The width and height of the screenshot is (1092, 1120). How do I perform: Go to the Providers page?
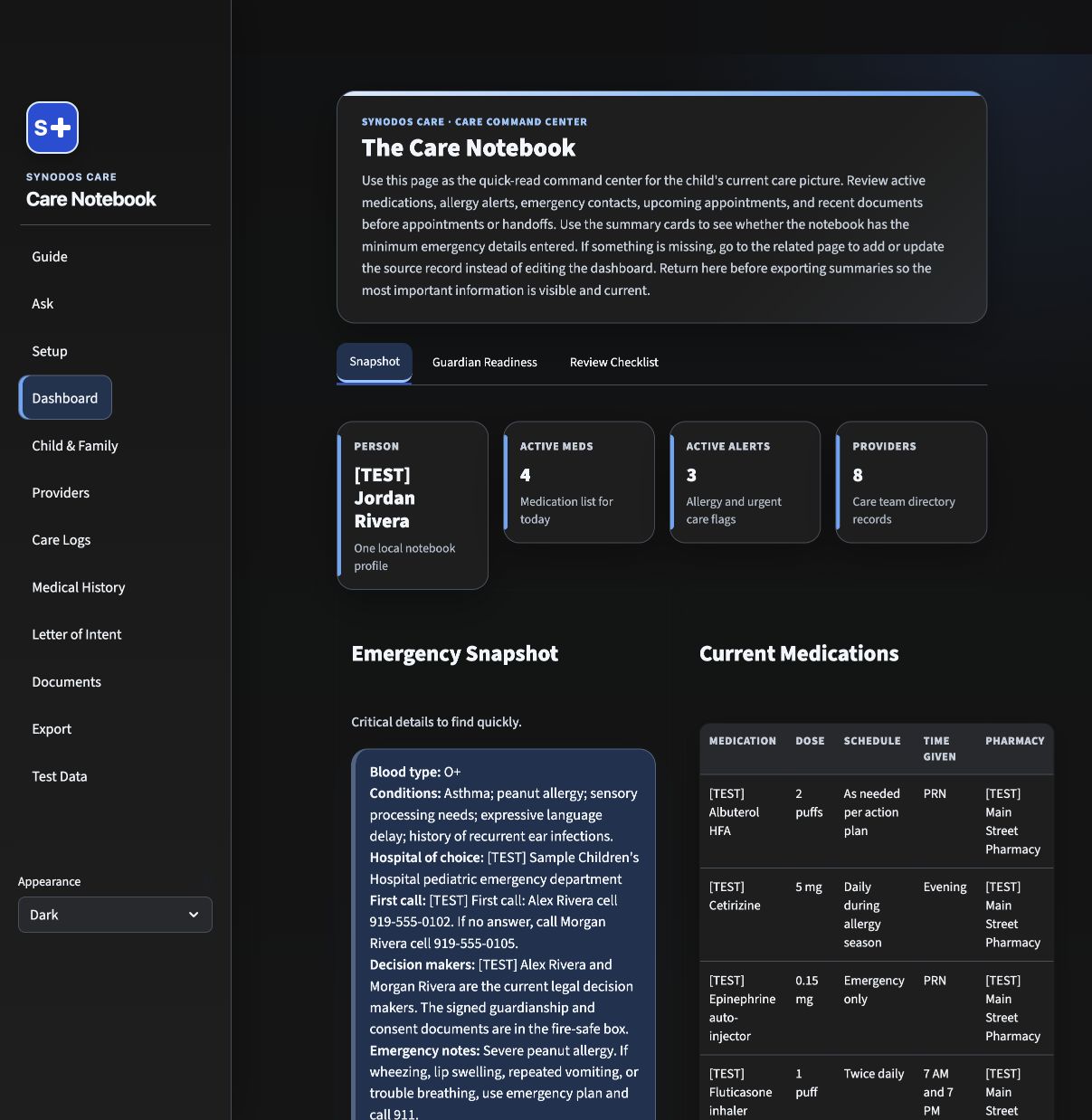click(61, 493)
